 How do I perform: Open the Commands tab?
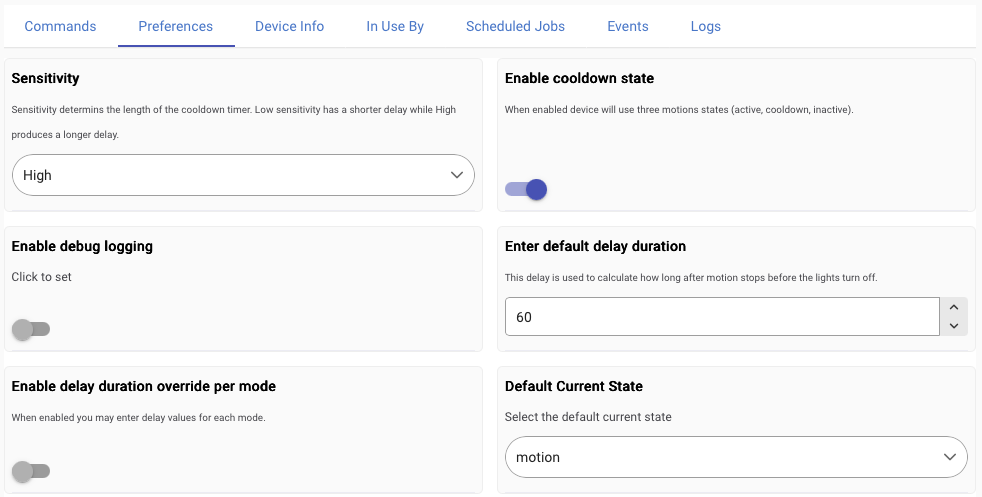point(60,26)
